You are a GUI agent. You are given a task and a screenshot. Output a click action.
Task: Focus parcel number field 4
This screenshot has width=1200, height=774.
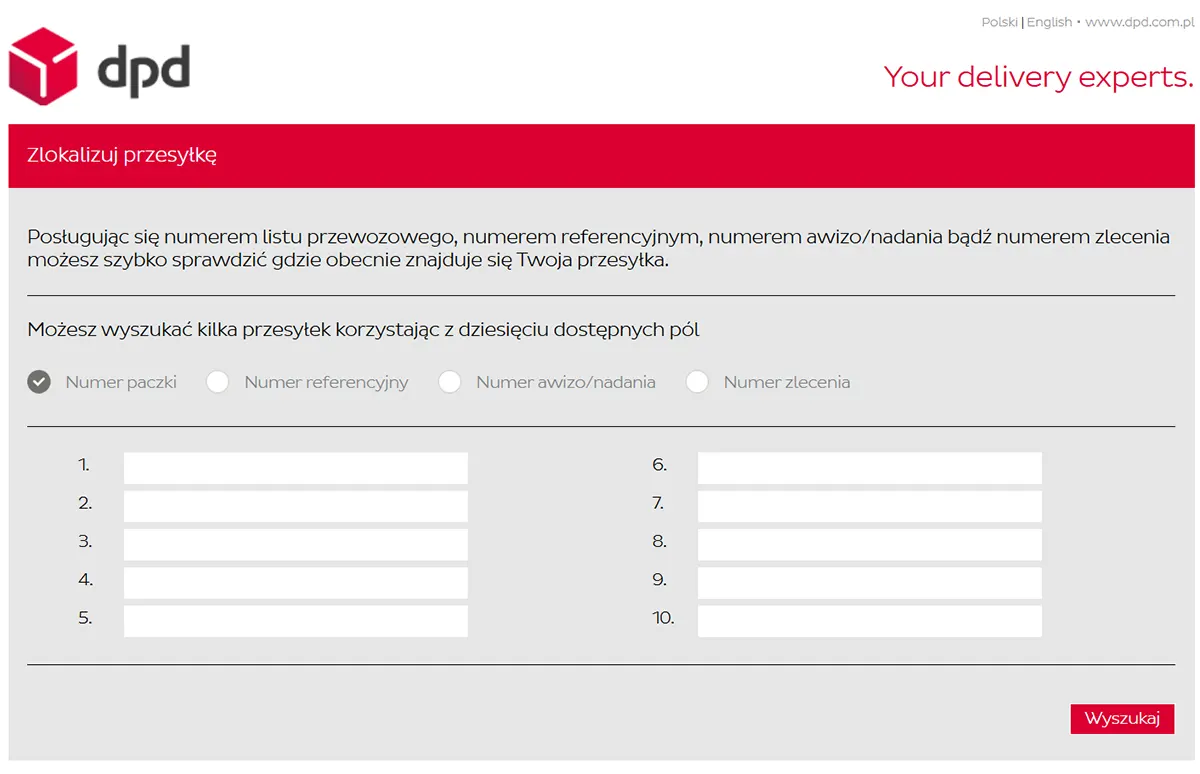295,583
